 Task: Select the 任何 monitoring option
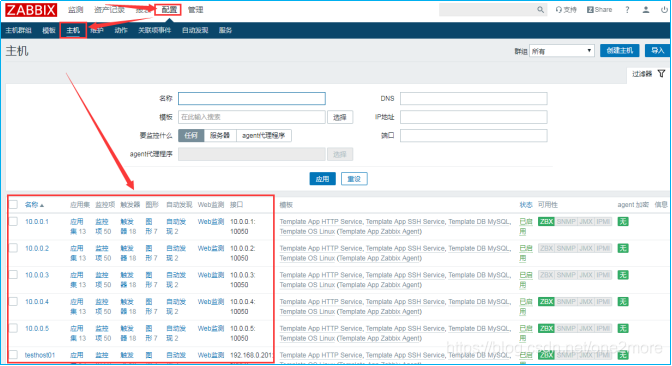coord(191,135)
